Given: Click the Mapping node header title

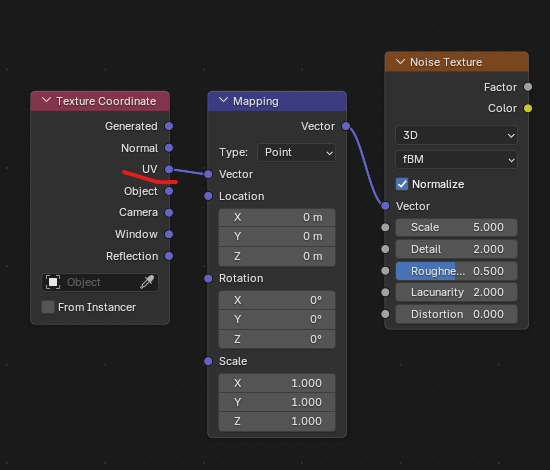Looking at the screenshot, I should [x=256, y=101].
